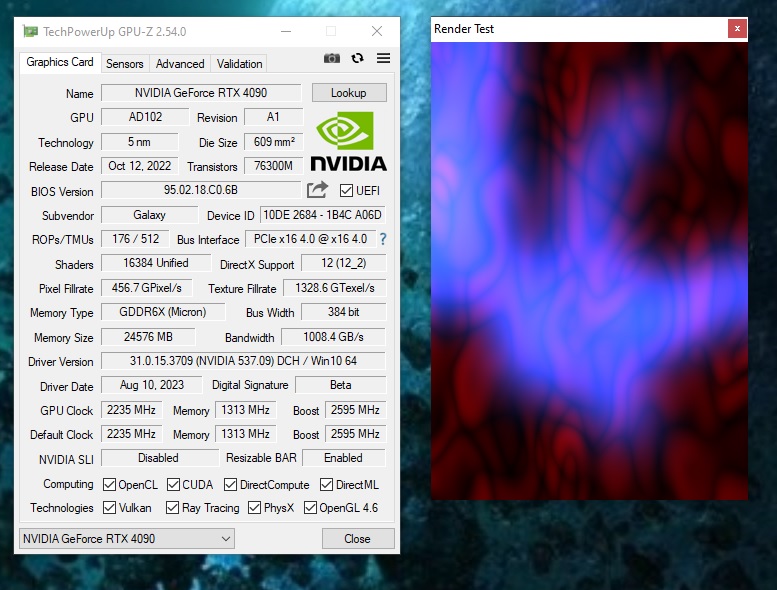Viewport: 777px width, 590px height.
Task: Click the Texture Fillrate field 1328.6 GTexel/s
Action: (x=334, y=288)
